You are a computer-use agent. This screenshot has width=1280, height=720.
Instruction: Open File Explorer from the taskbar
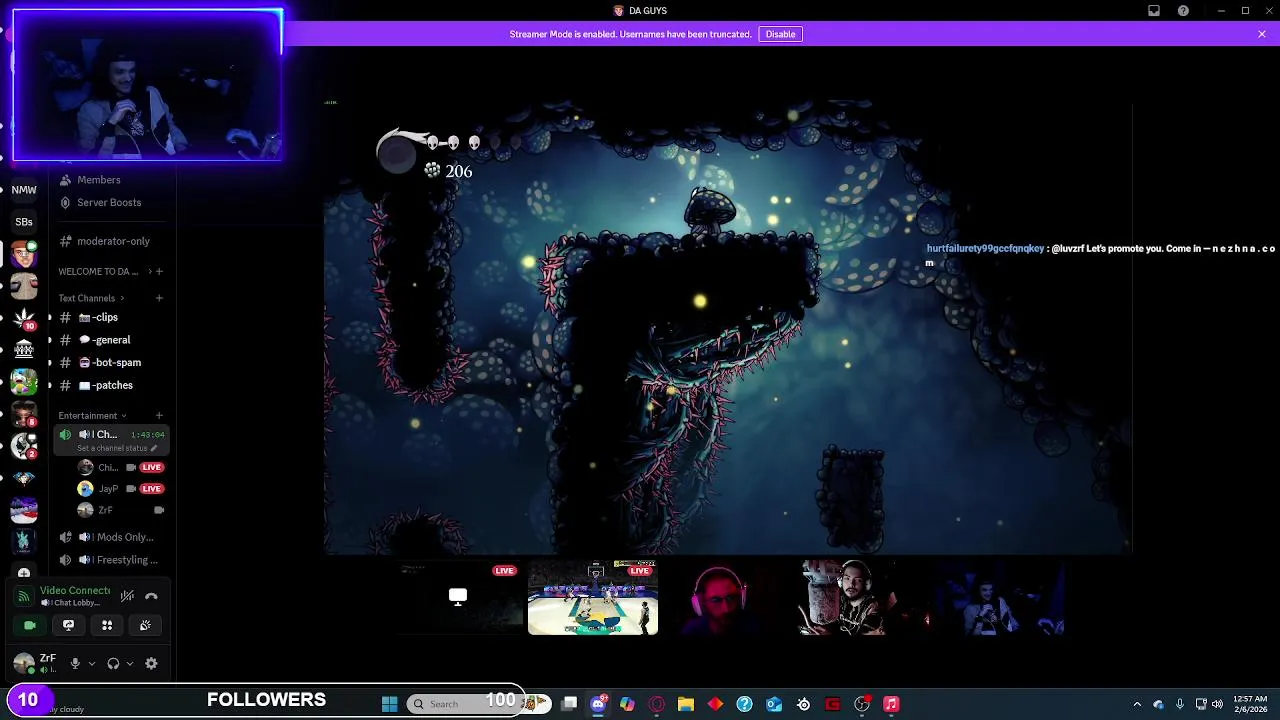[x=686, y=704]
